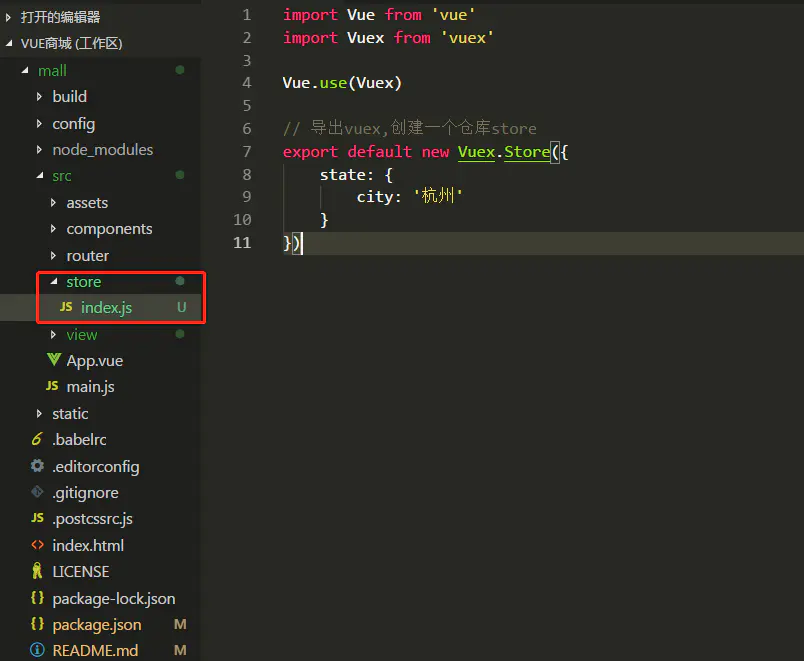The height and width of the screenshot is (661, 804).
Task: Click the 'vue' import string on line 1
Action: click(x=453, y=15)
